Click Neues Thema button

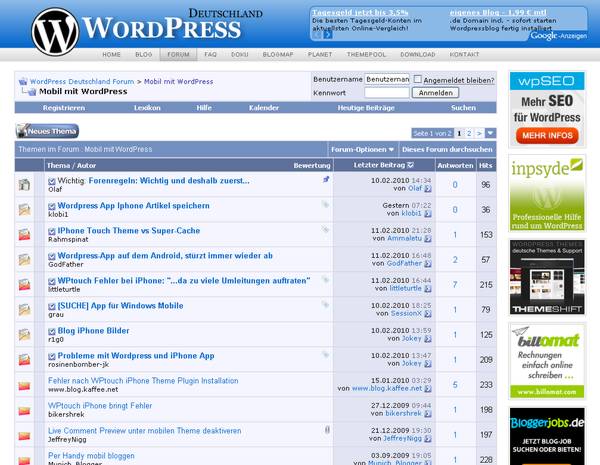47,131
